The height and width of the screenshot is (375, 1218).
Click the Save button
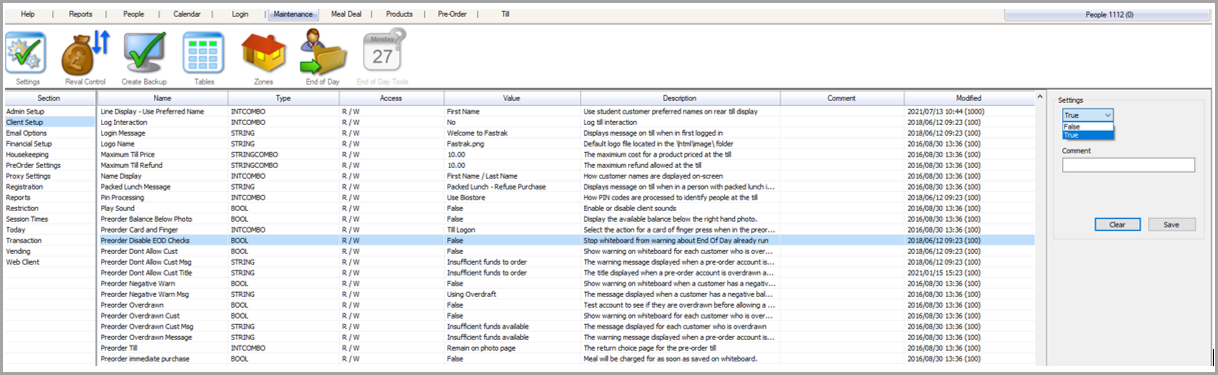coord(1172,225)
